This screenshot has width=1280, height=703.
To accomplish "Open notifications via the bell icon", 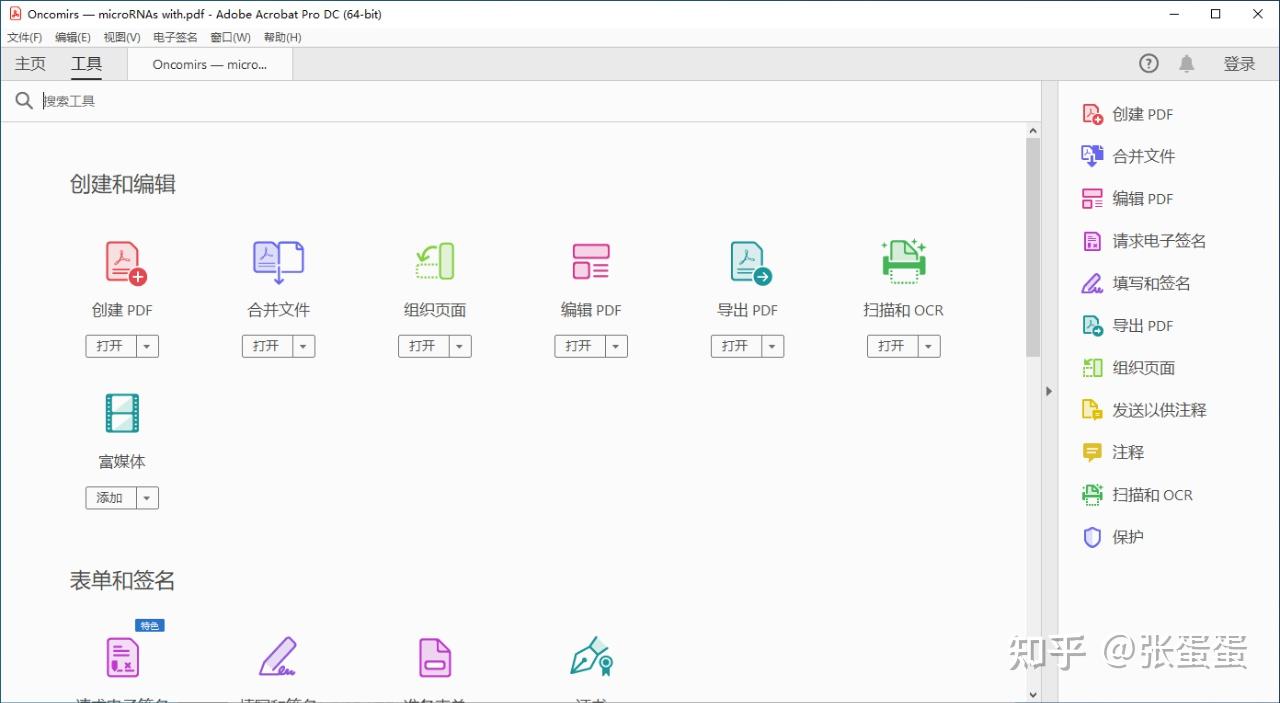I will click(1186, 63).
